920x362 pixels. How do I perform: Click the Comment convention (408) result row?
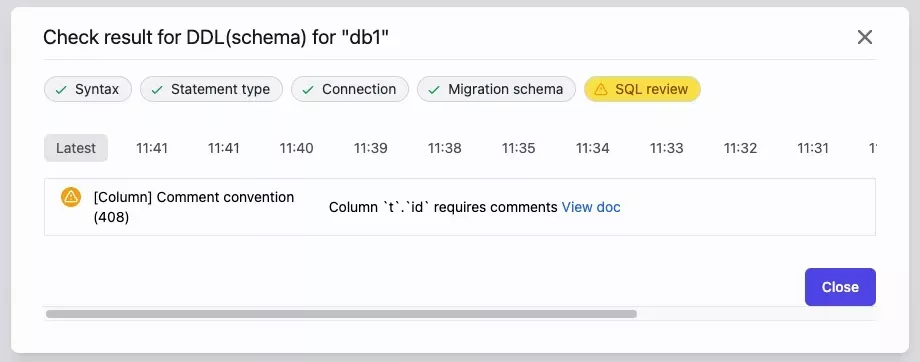click(460, 207)
